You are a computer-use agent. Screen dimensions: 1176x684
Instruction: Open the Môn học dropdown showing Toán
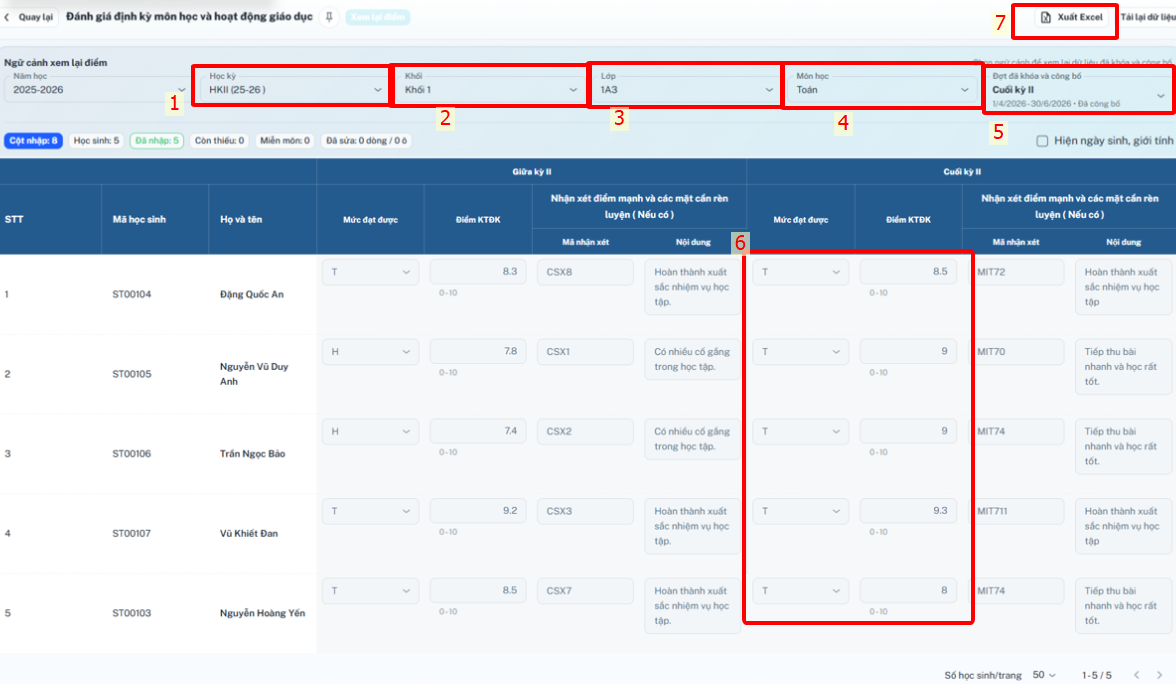coord(881,87)
